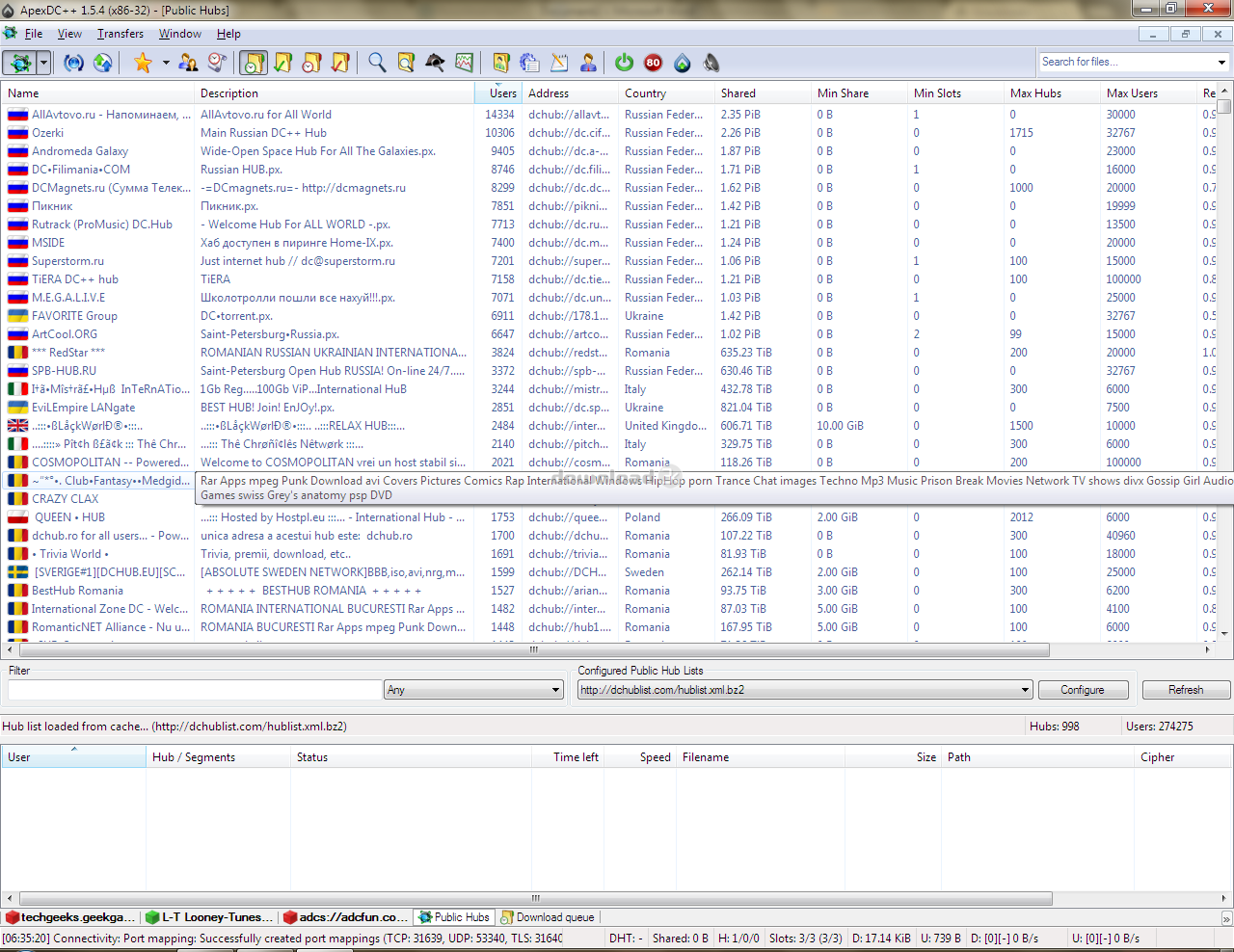Sort hub list by Users column
Viewport: 1234px width, 952px height.
(x=499, y=93)
